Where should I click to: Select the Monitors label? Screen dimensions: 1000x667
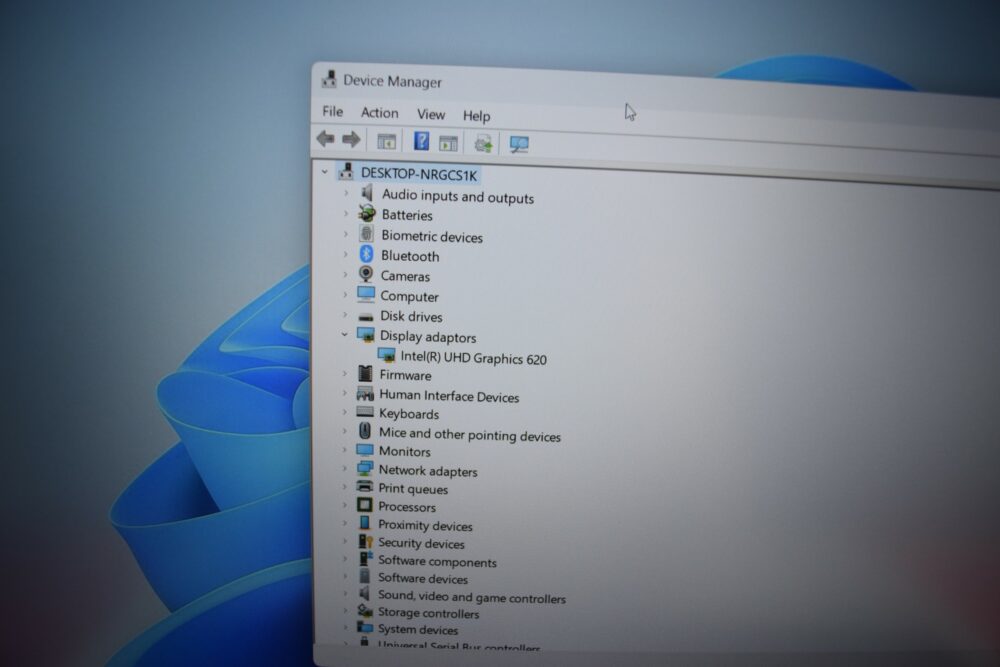point(404,451)
